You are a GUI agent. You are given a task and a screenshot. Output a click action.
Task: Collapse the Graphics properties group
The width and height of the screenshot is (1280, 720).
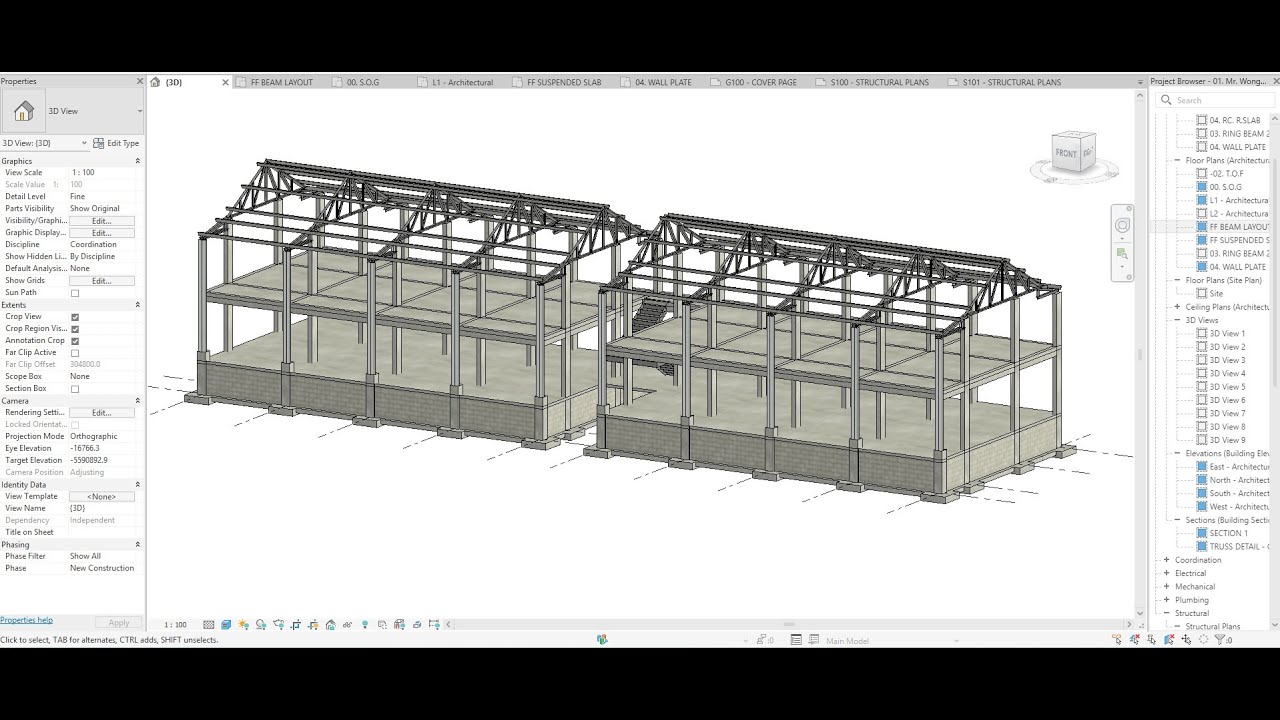(x=138, y=161)
